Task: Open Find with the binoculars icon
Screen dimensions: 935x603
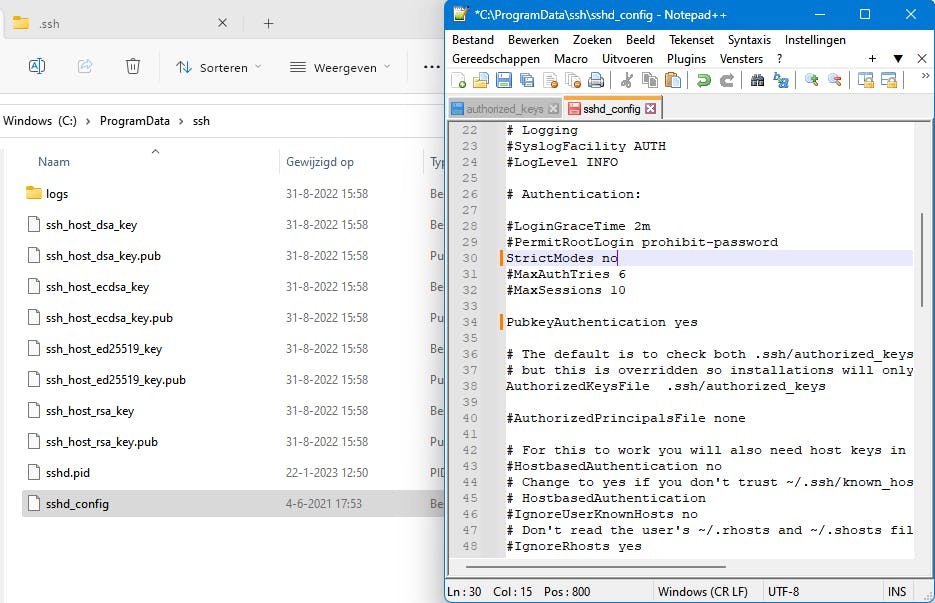Action: click(x=757, y=80)
